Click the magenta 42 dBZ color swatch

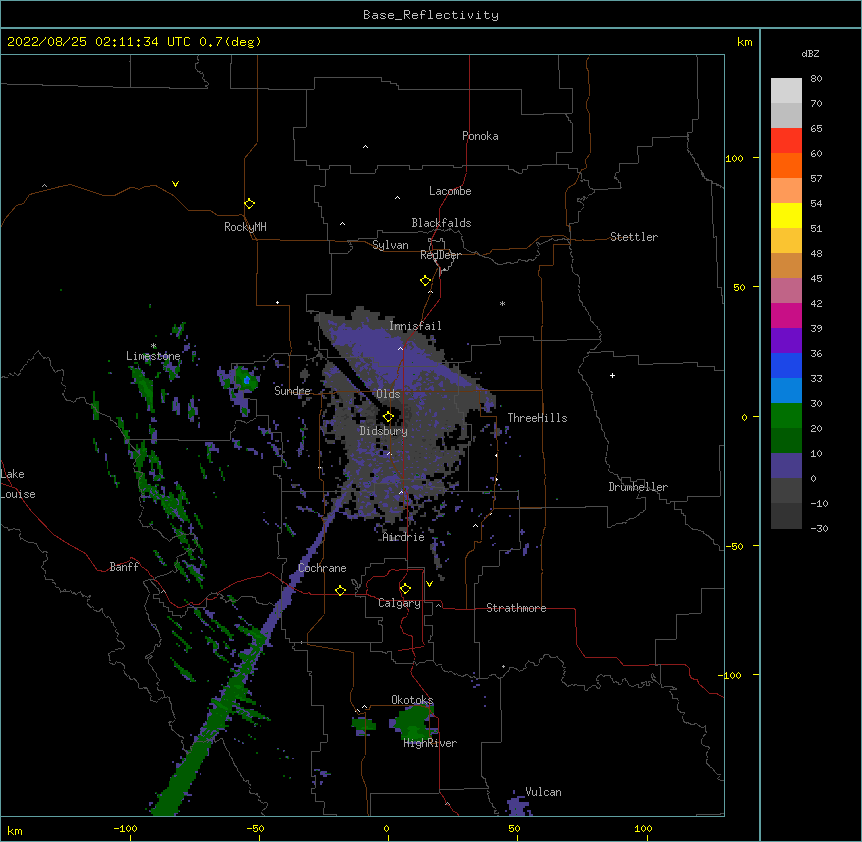(x=786, y=315)
